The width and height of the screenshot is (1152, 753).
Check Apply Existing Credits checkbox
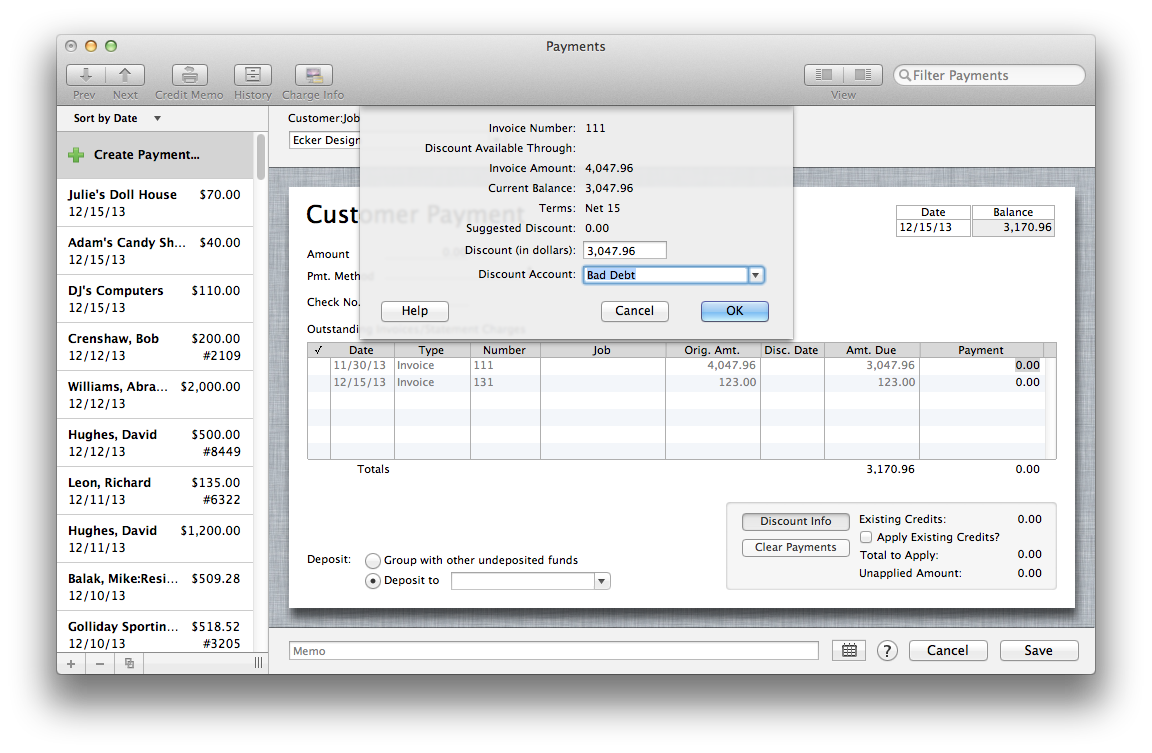(x=866, y=537)
